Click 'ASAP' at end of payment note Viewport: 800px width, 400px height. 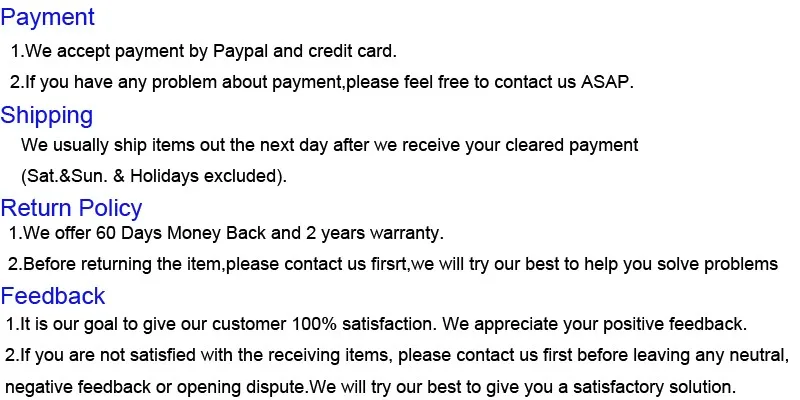coord(604,82)
